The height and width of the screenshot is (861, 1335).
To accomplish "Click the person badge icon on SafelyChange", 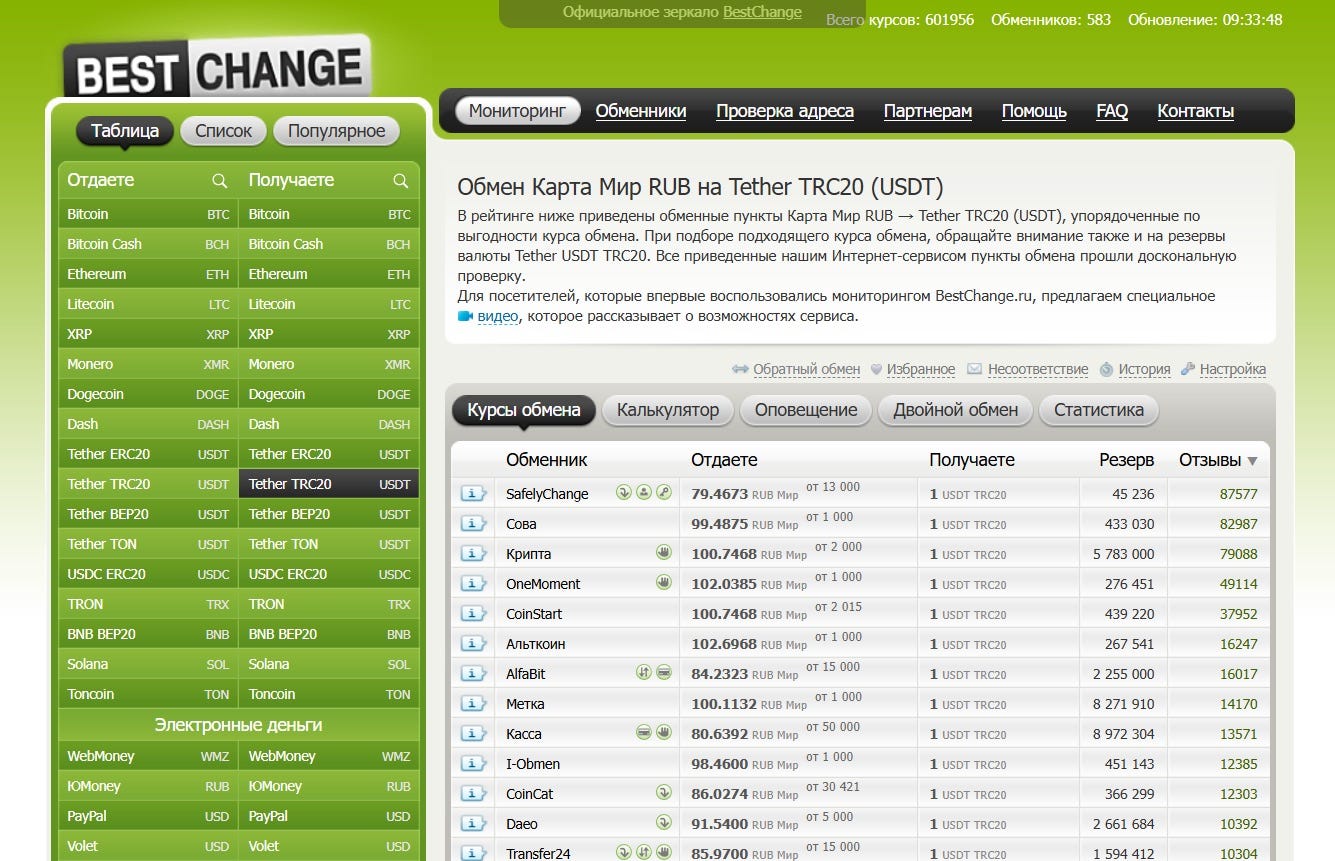I will [x=643, y=492].
